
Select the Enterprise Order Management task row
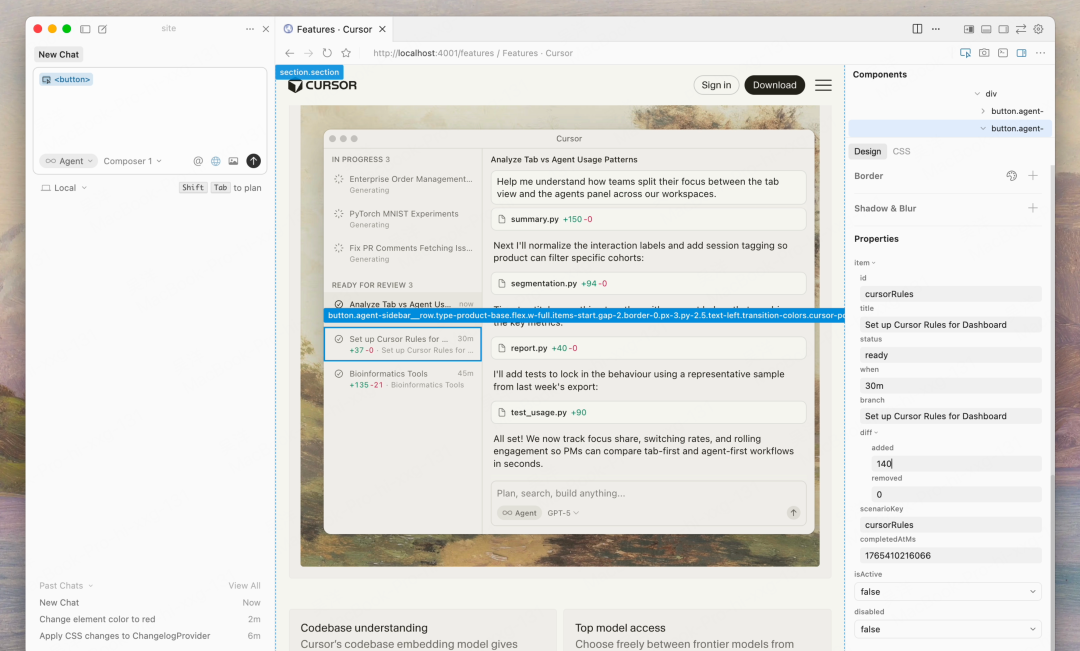pyautogui.click(x=403, y=184)
